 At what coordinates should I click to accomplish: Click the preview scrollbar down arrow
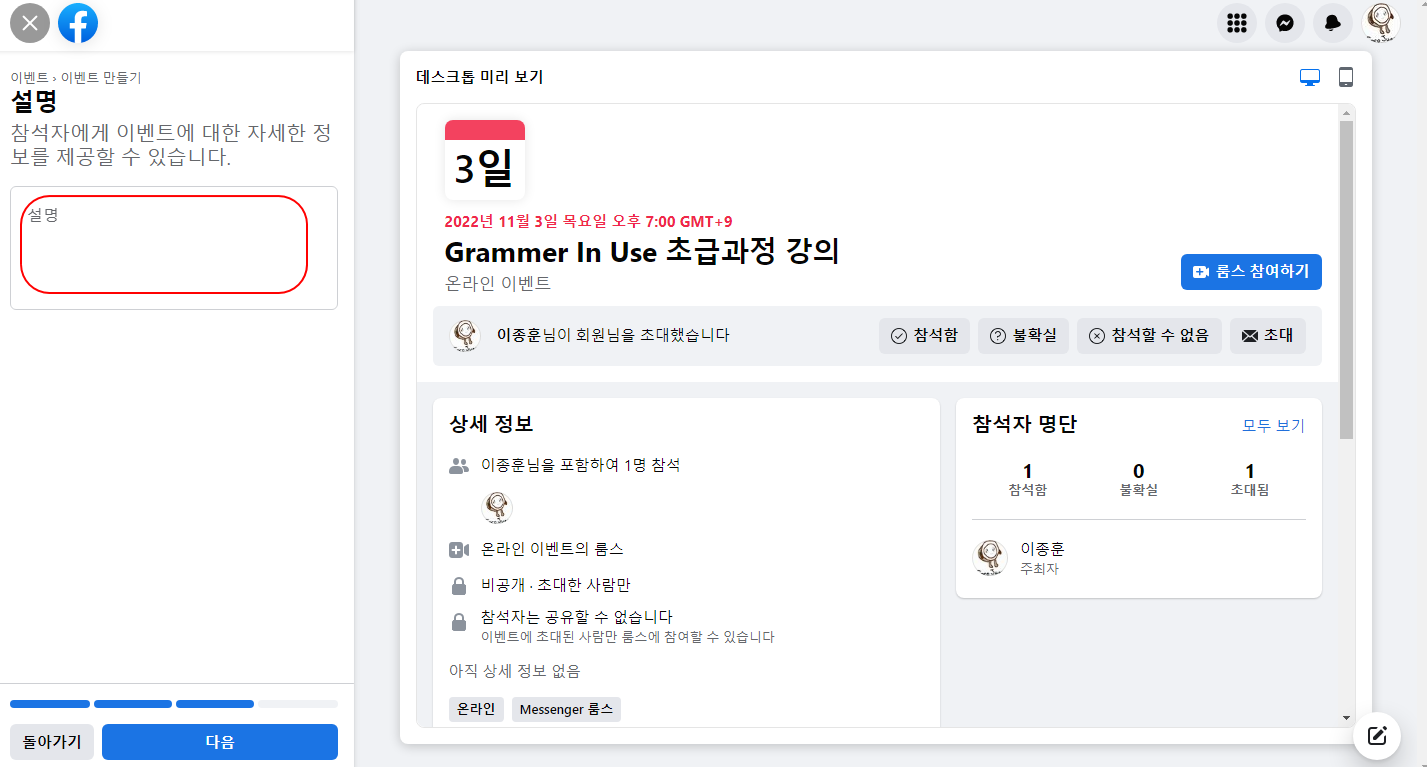pos(1346,717)
